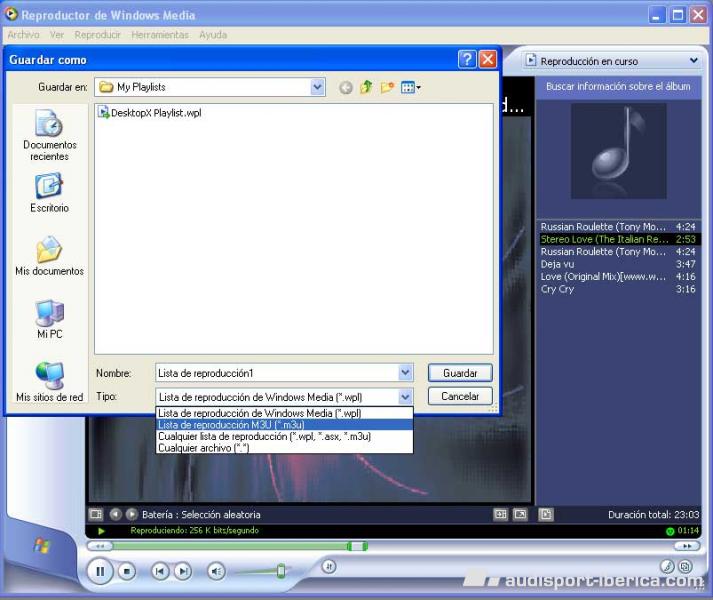Open the Ver menu
The image size is (713, 600).
[57, 35]
